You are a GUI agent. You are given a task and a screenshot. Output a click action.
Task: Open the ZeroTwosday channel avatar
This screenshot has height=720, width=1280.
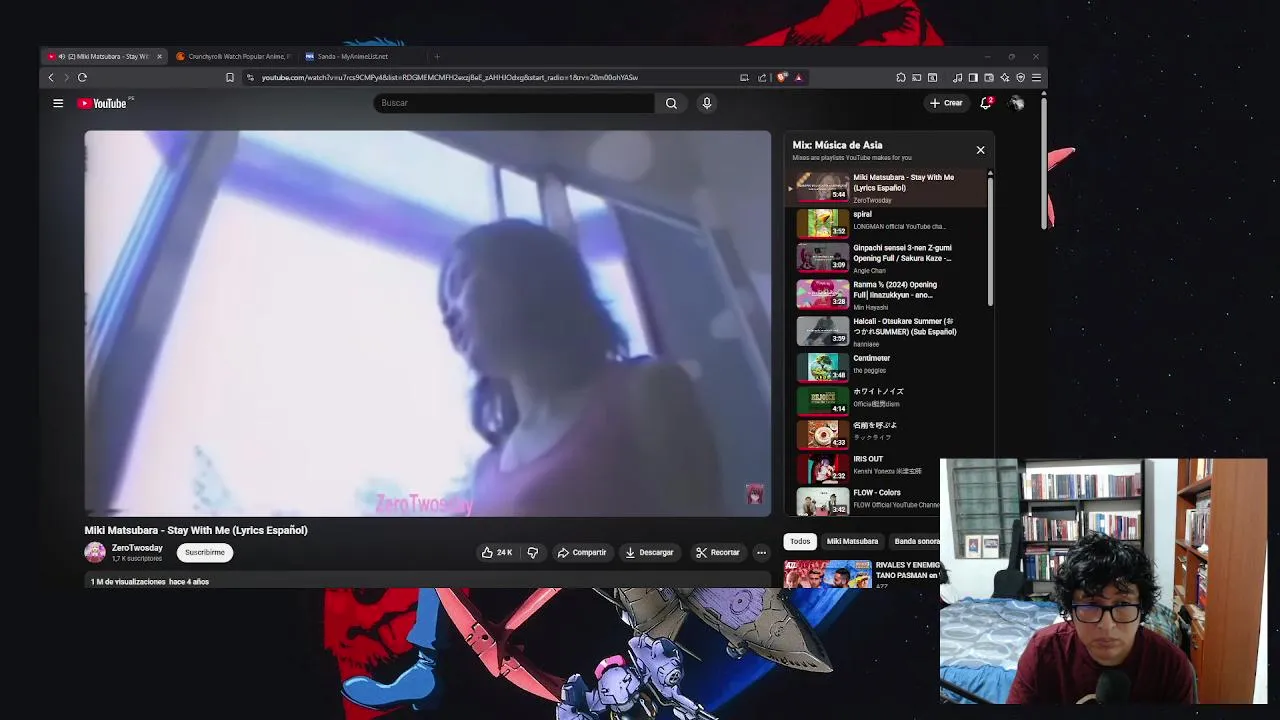click(x=95, y=552)
